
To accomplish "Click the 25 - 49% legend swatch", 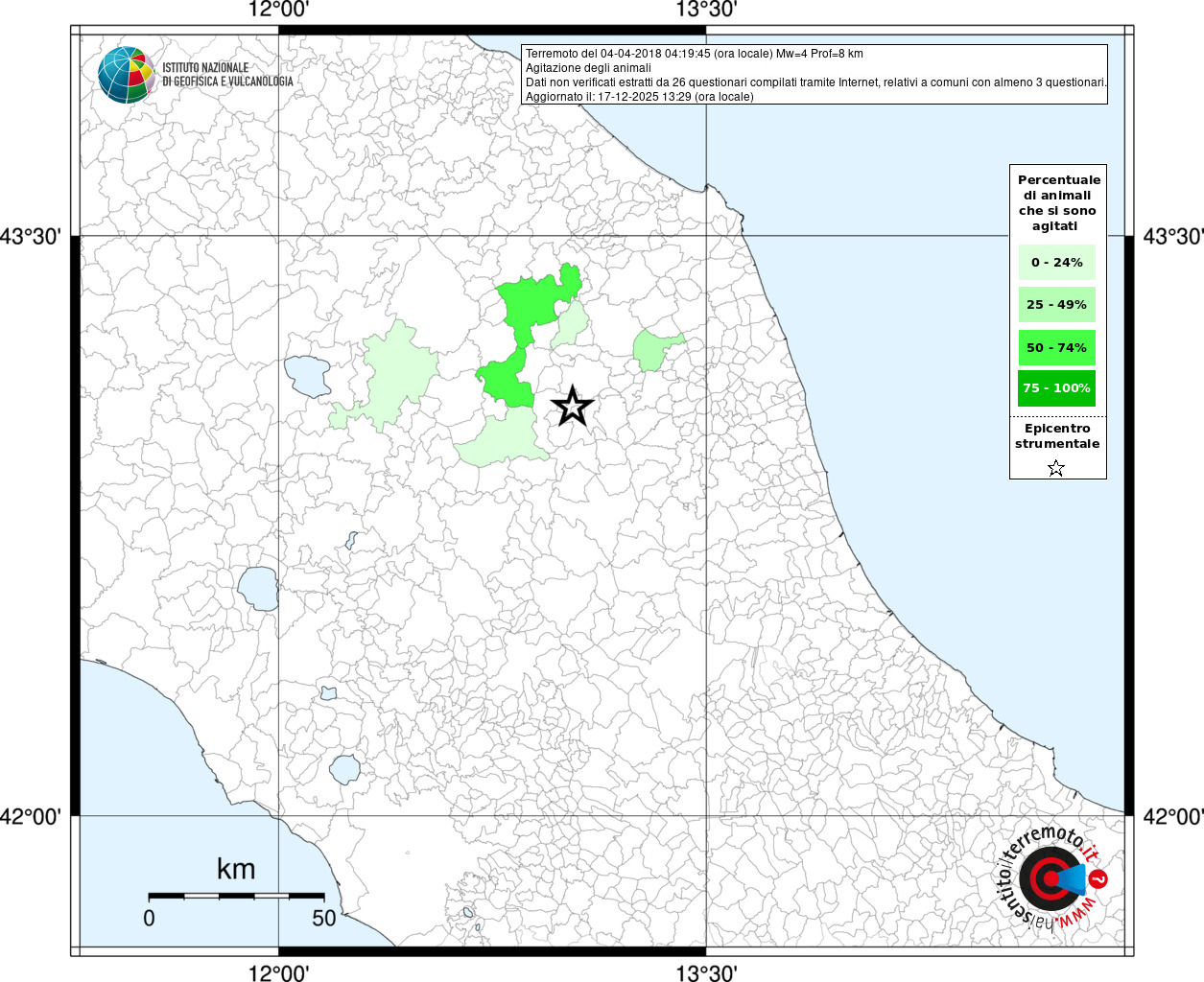I will (1056, 305).
